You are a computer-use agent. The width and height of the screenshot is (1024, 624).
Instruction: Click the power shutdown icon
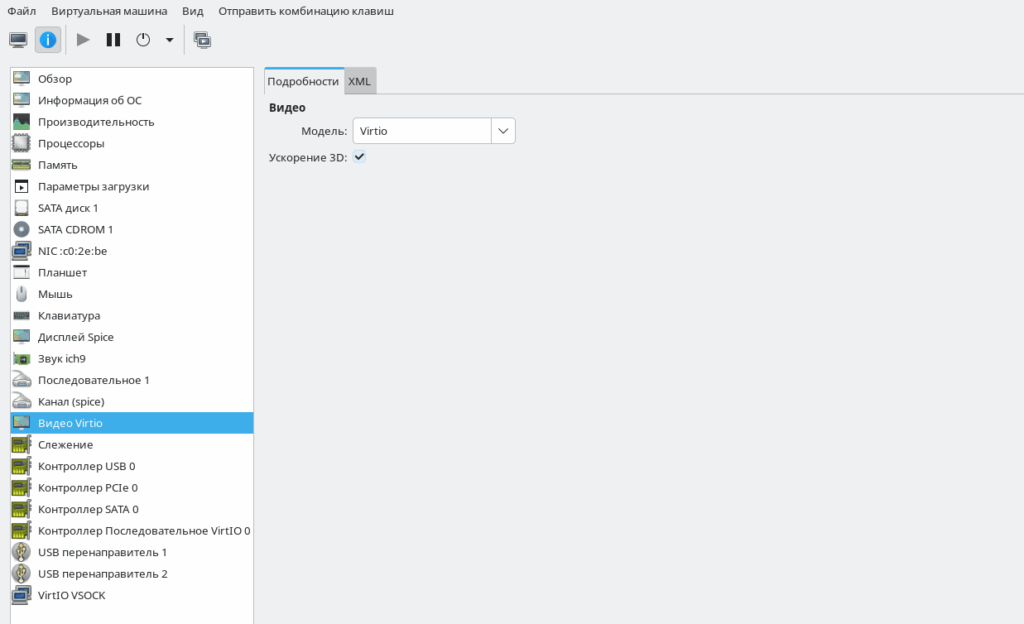pyautogui.click(x=143, y=40)
